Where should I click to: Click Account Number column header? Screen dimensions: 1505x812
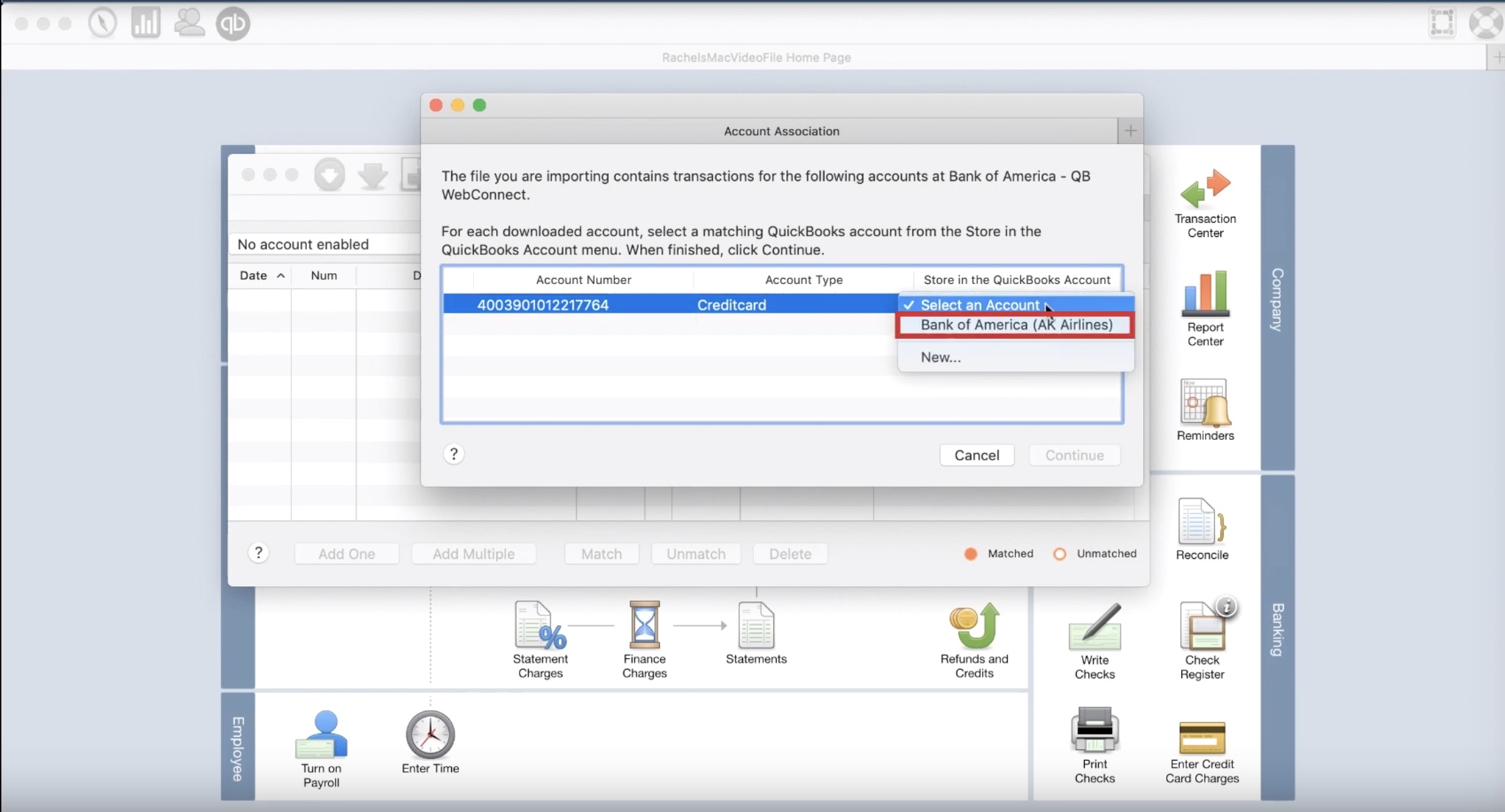pos(583,280)
